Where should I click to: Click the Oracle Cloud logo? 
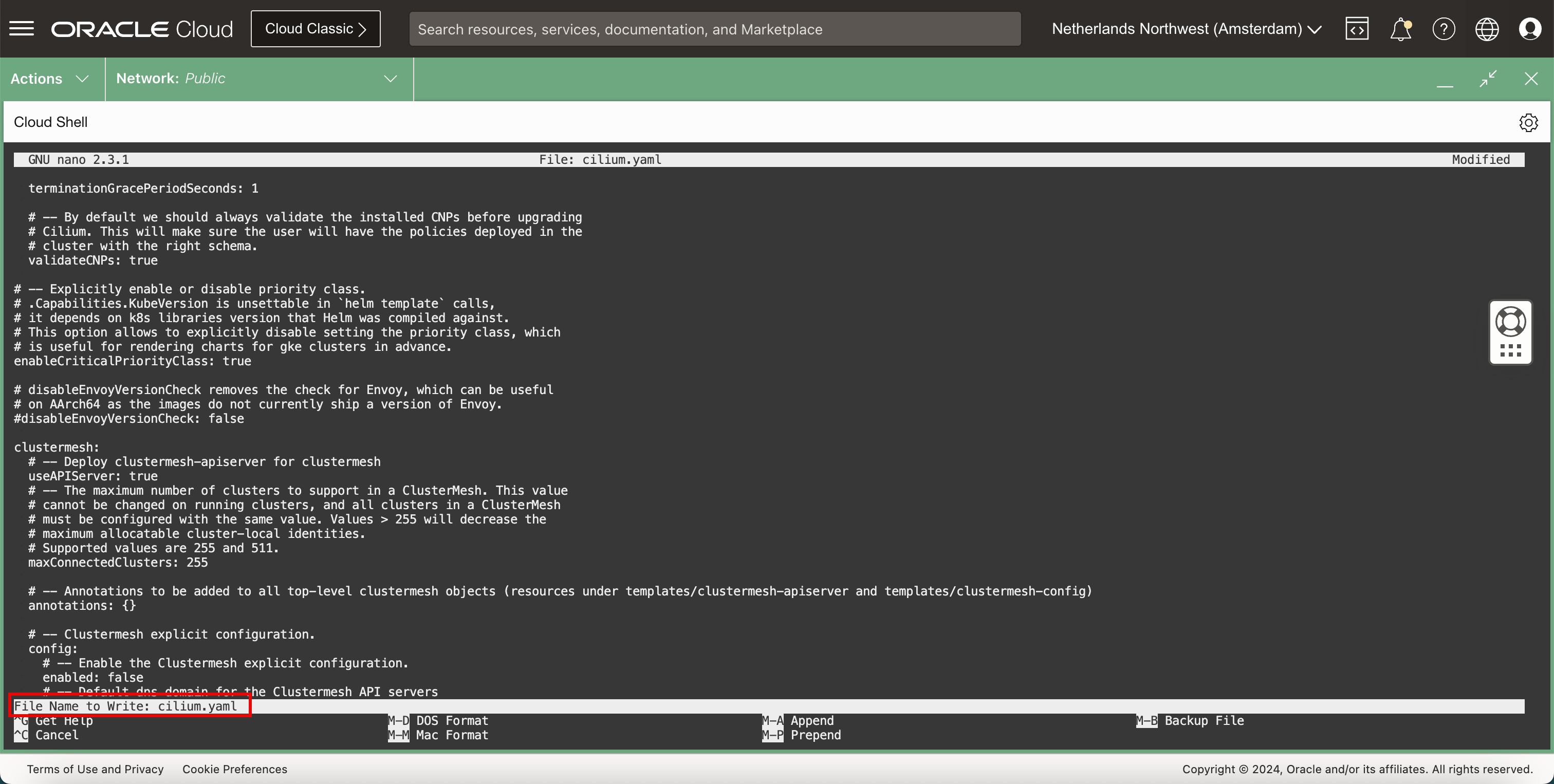(142, 28)
